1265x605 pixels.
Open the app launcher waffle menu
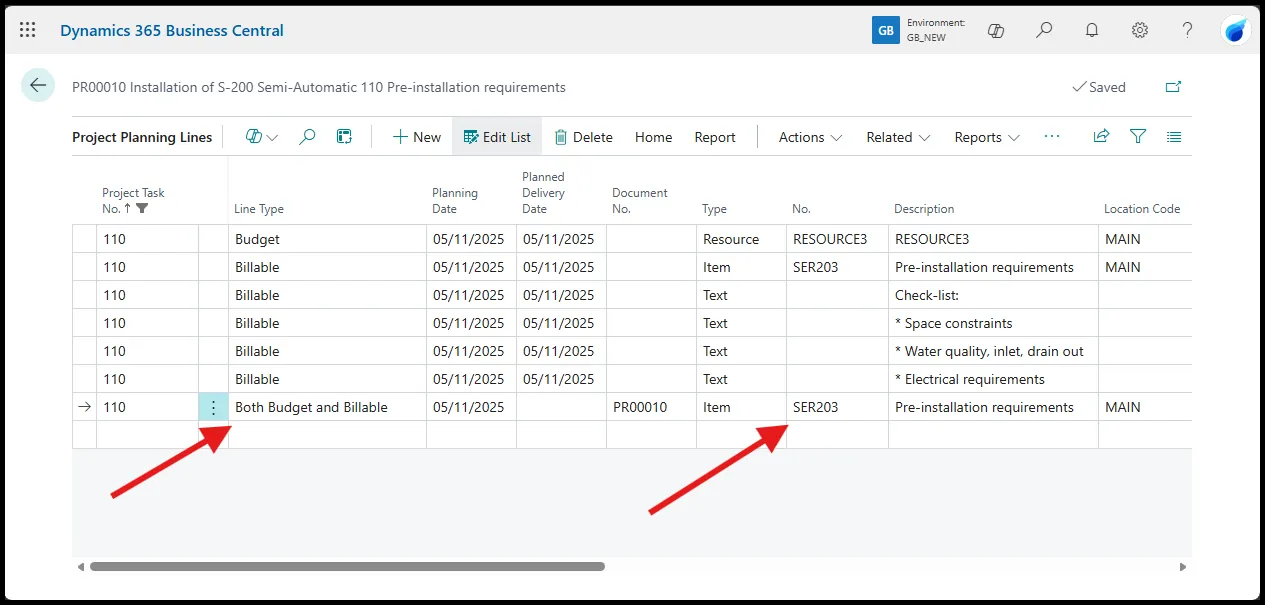28,30
